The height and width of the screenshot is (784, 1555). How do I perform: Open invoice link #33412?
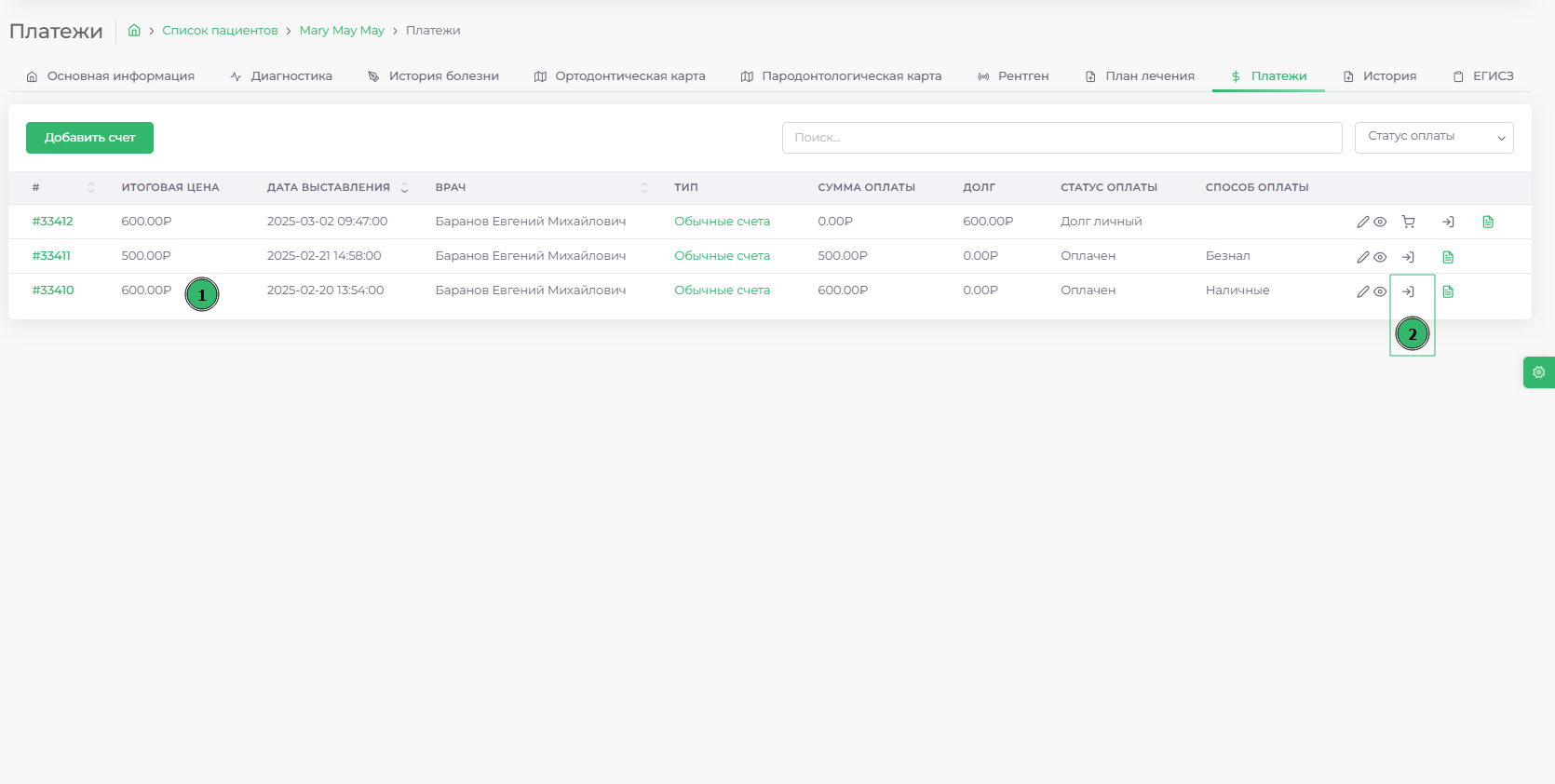click(52, 222)
